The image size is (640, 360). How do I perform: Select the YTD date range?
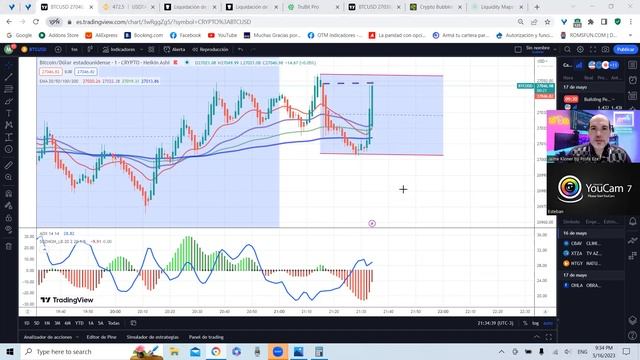pyautogui.click(x=79, y=323)
